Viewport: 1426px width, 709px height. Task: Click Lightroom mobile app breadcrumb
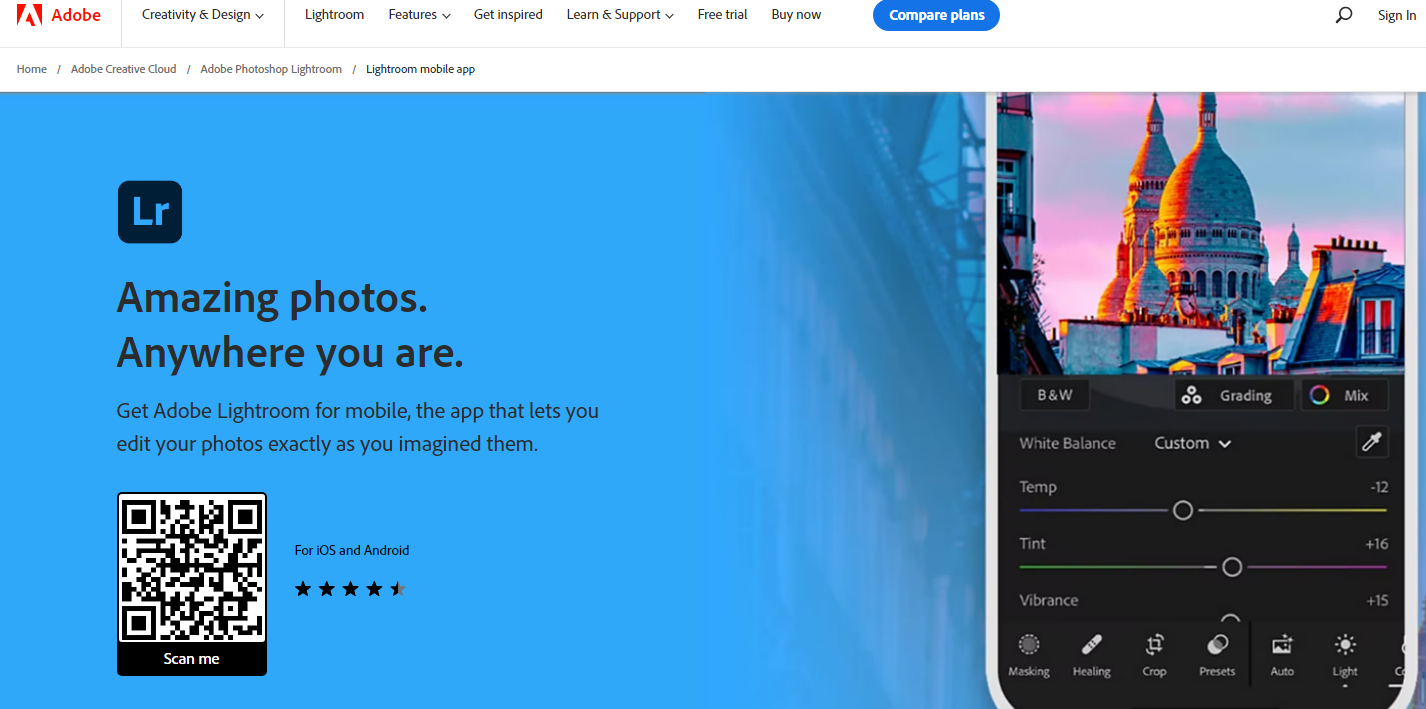tap(420, 69)
